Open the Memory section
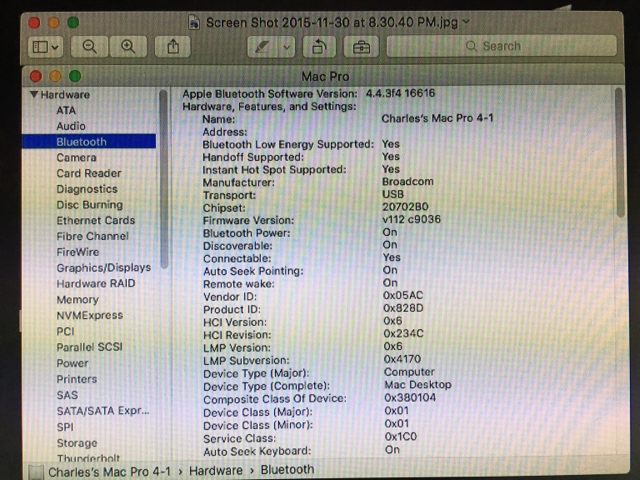 click(x=78, y=300)
